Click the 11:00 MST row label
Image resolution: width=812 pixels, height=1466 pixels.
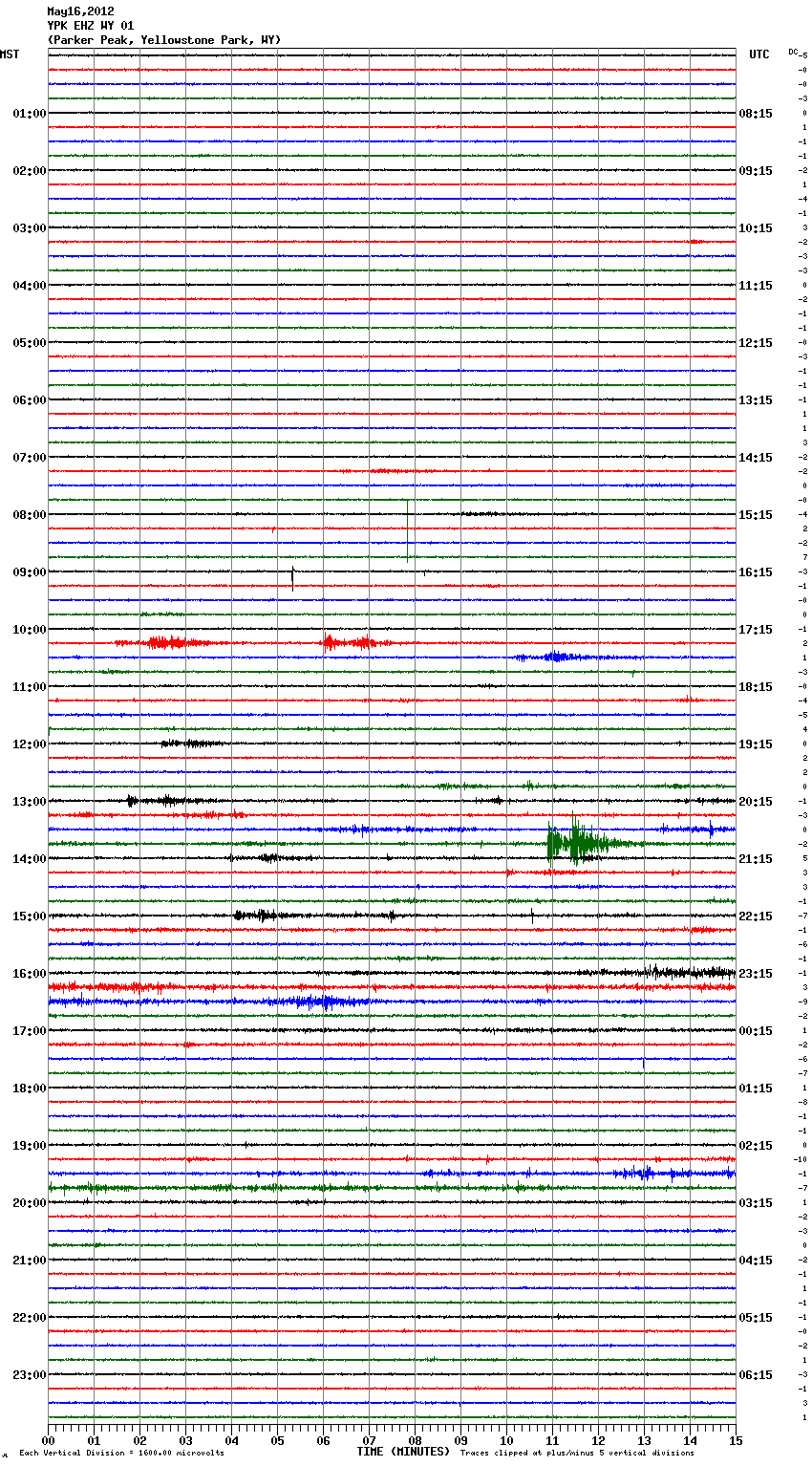click(29, 687)
